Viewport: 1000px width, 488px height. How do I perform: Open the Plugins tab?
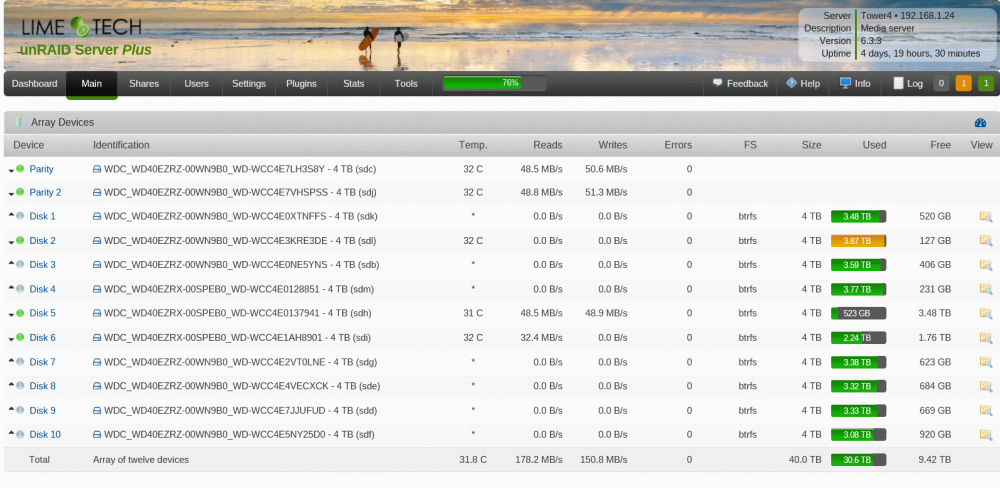coord(302,84)
